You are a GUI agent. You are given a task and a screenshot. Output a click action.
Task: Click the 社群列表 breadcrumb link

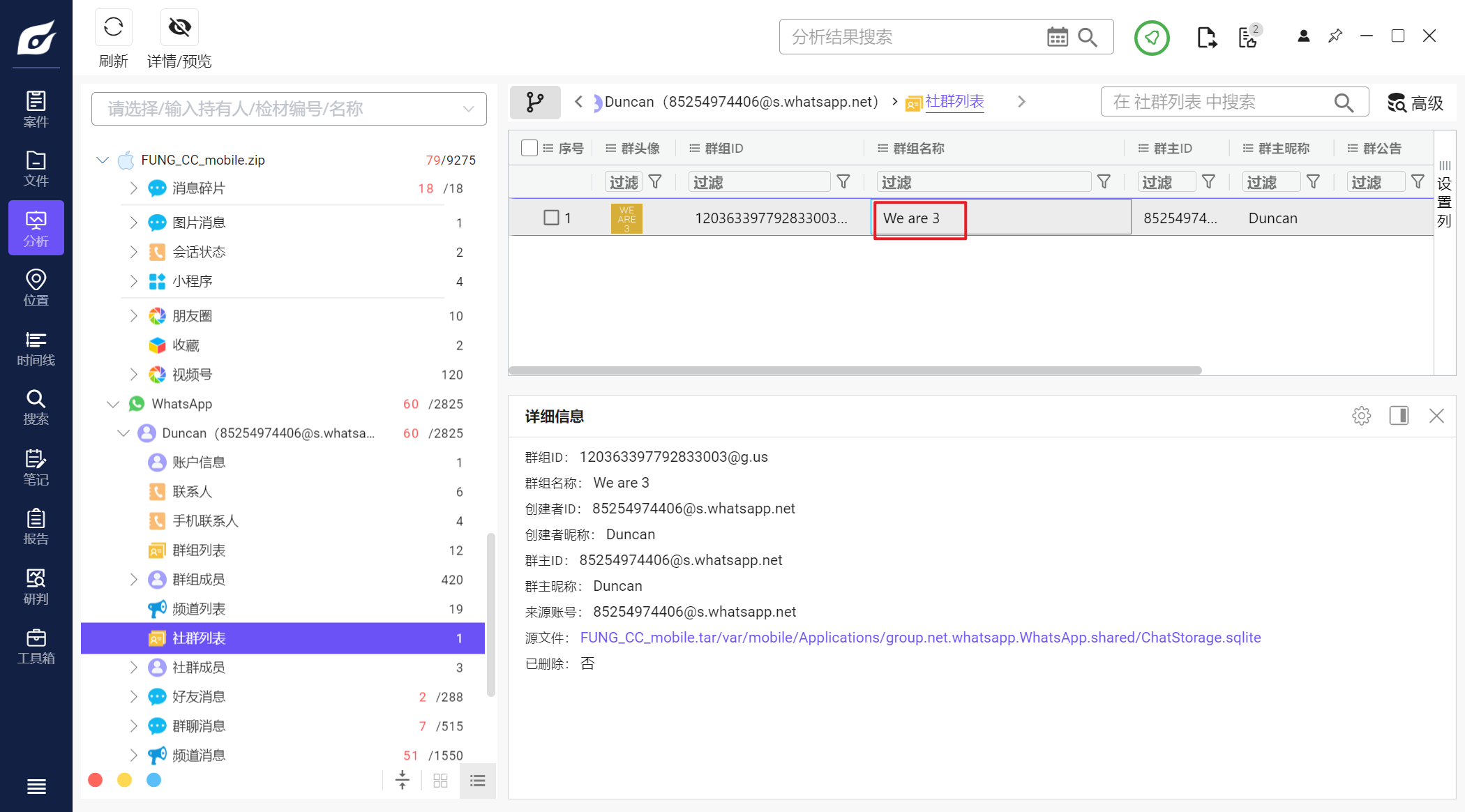pyautogui.click(x=954, y=102)
